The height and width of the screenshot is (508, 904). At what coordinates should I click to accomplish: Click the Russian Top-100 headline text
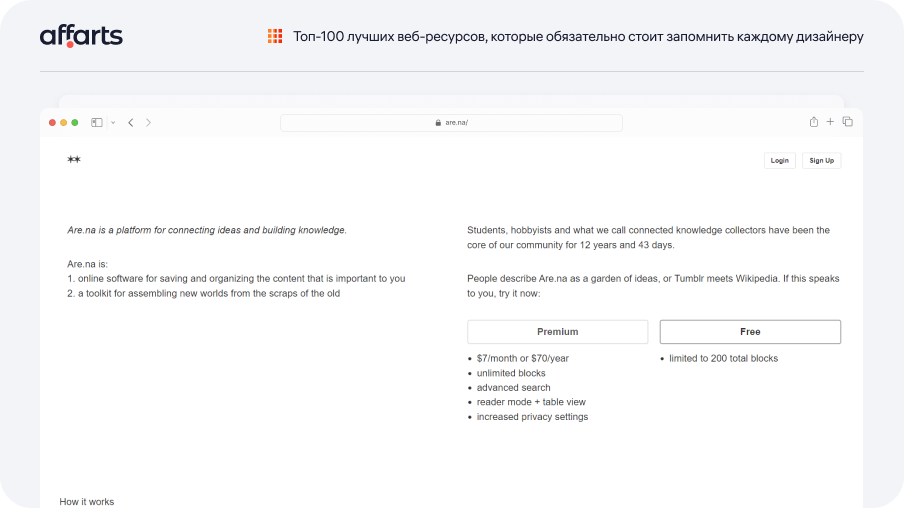(578, 36)
